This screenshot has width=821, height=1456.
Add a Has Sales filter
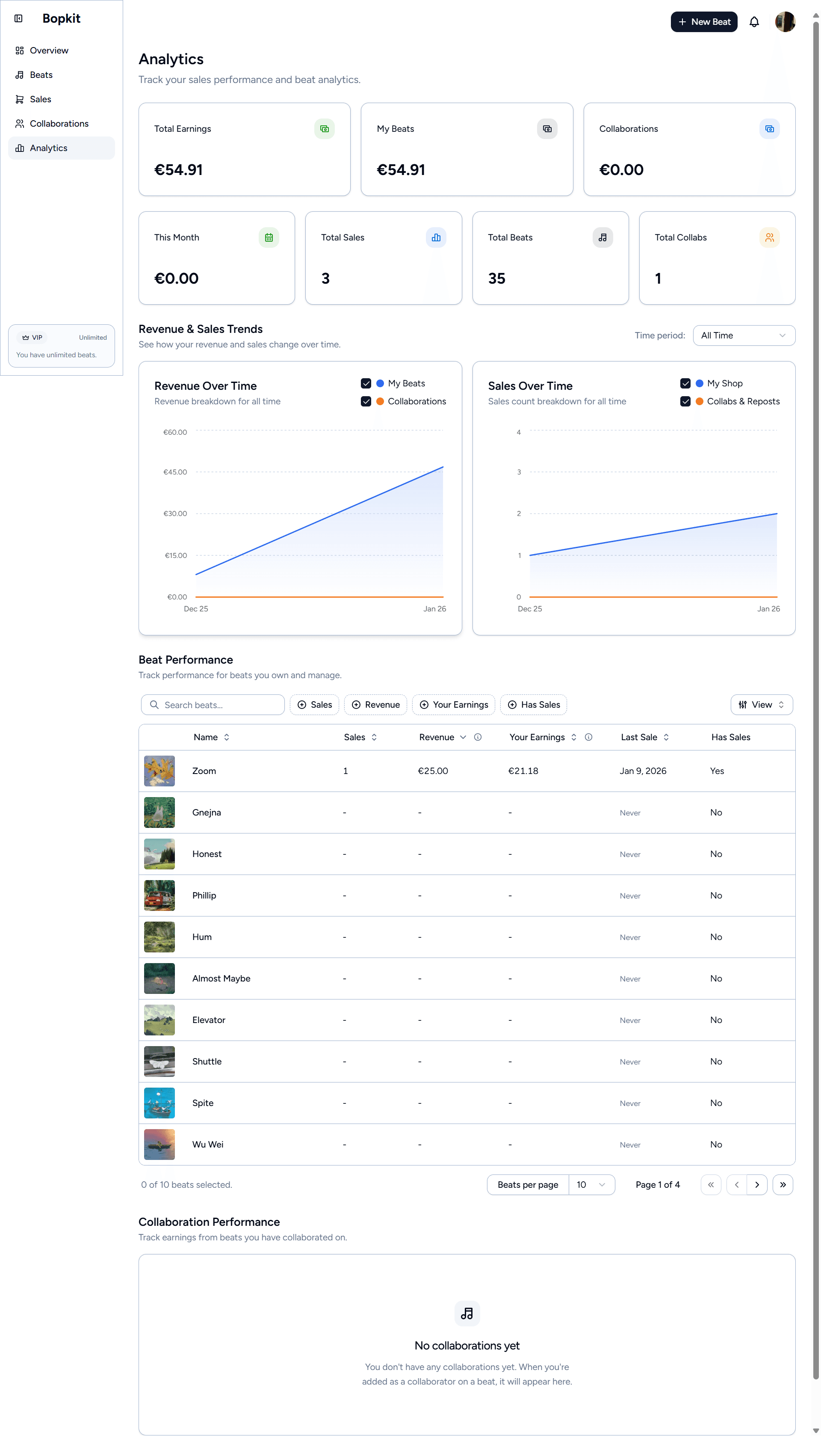[533, 705]
